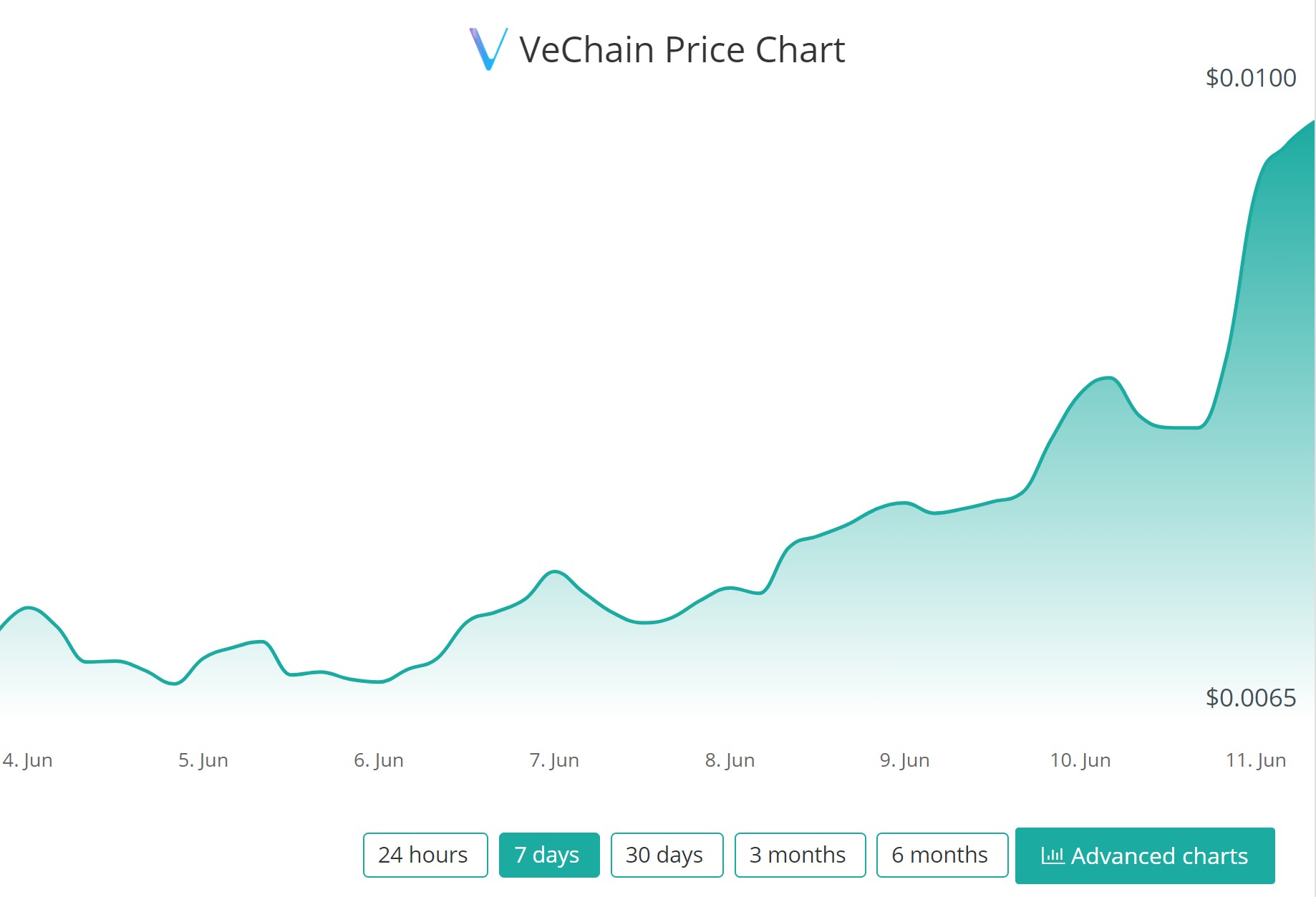Click the VeChain Price Chart title text

682,50
